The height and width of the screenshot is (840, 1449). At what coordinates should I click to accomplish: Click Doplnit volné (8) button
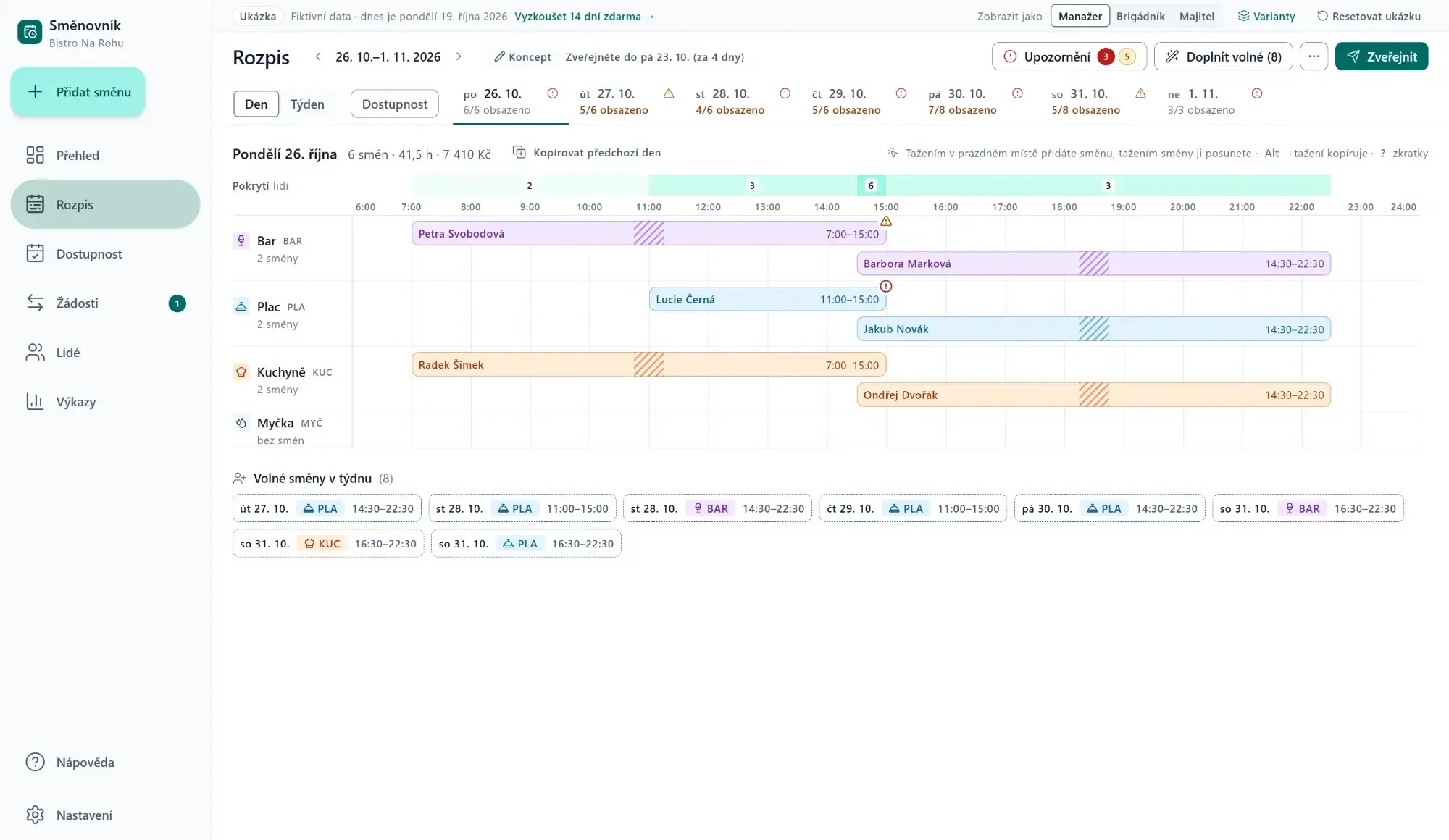tap(1224, 56)
